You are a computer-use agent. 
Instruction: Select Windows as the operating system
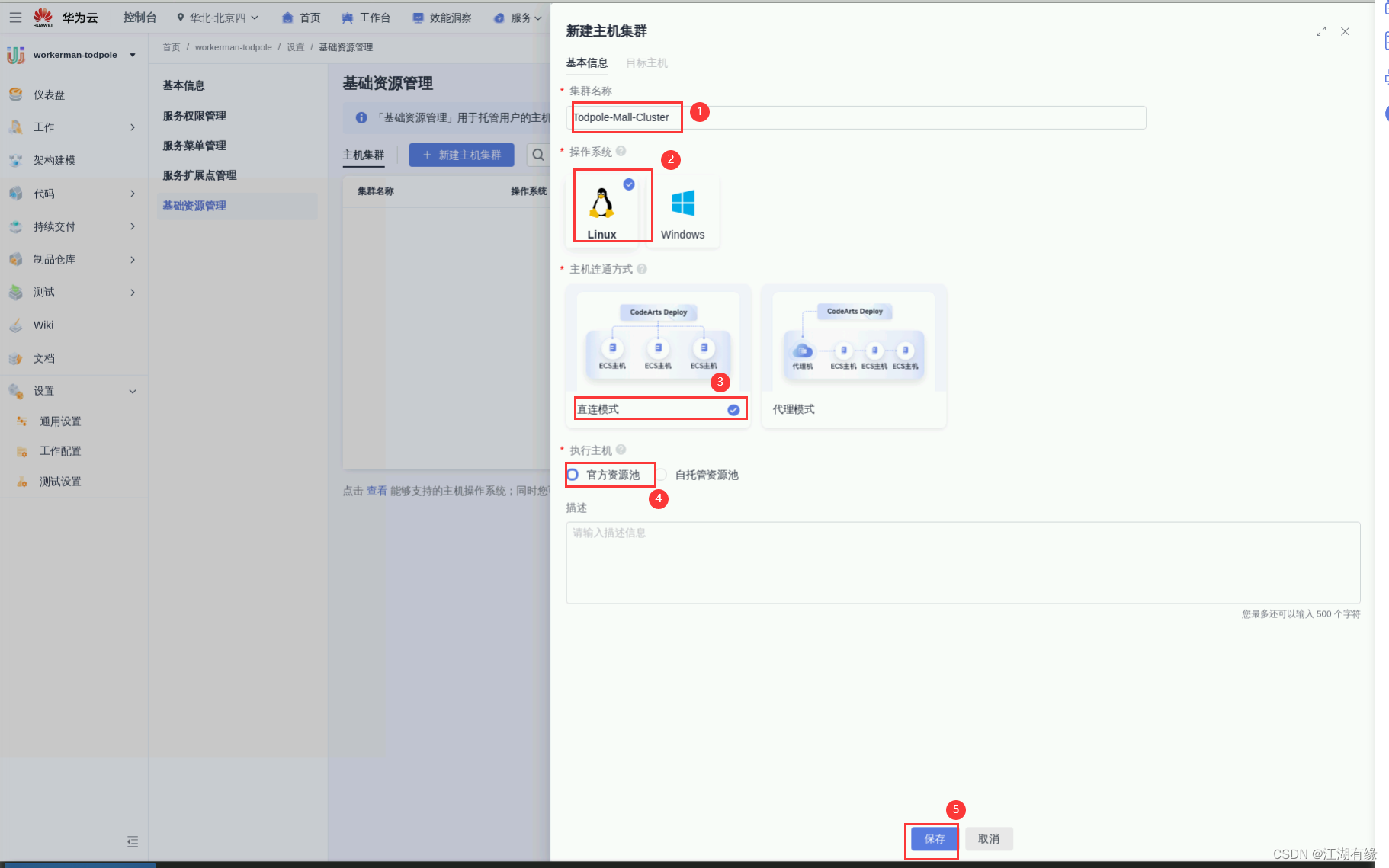pos(683,207)
